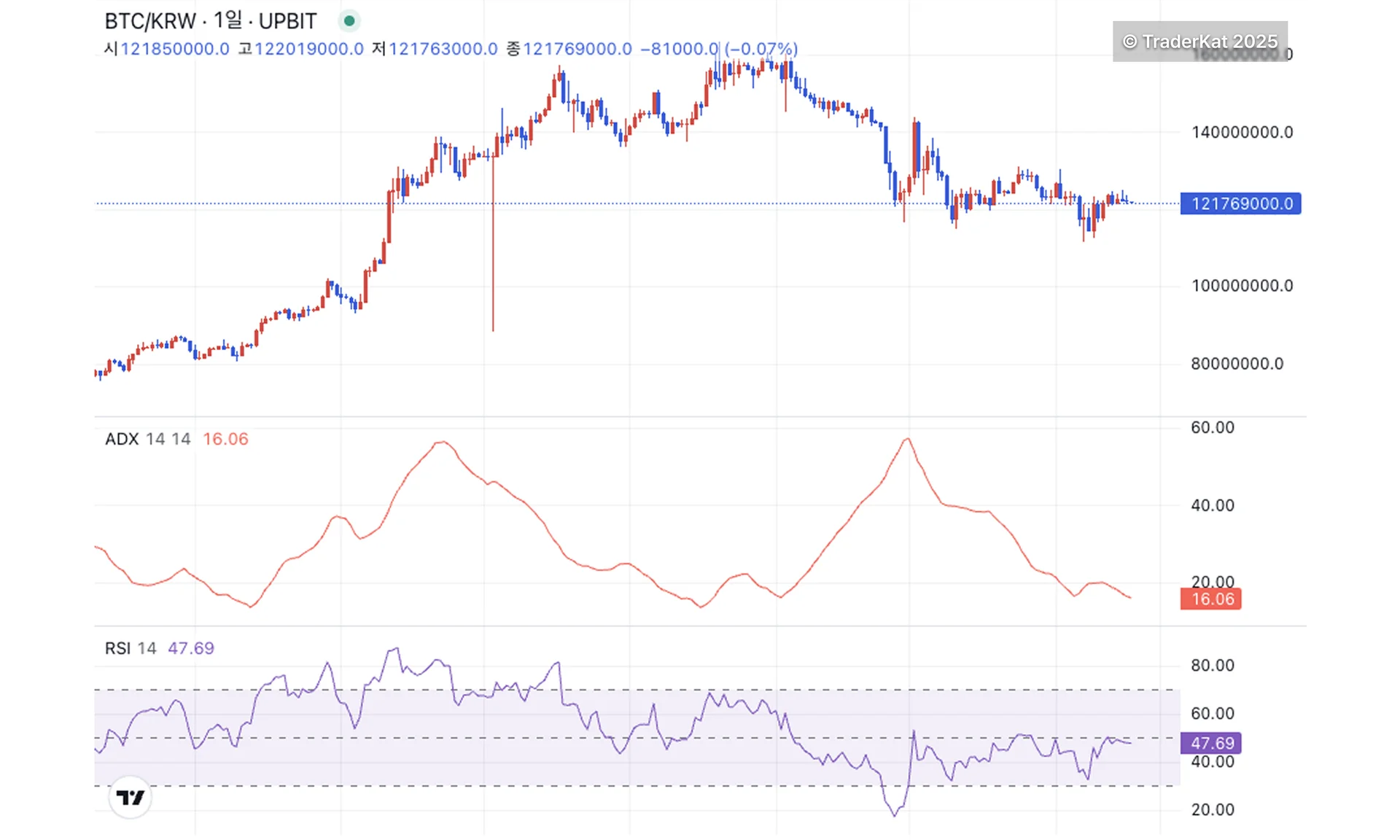This screenshot has height=840, width=1400.
Task: Click the red ADX 16.06 axis tag
Action: pyautogui.click(x=1211, y=599)
